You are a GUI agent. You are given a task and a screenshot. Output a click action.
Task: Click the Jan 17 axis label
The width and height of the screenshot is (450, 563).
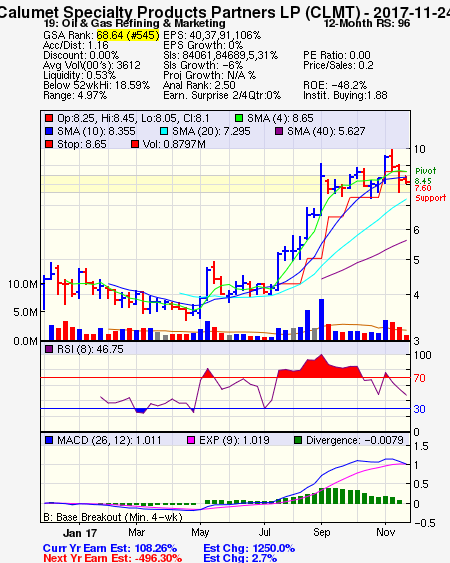click(x=80, y=533)
